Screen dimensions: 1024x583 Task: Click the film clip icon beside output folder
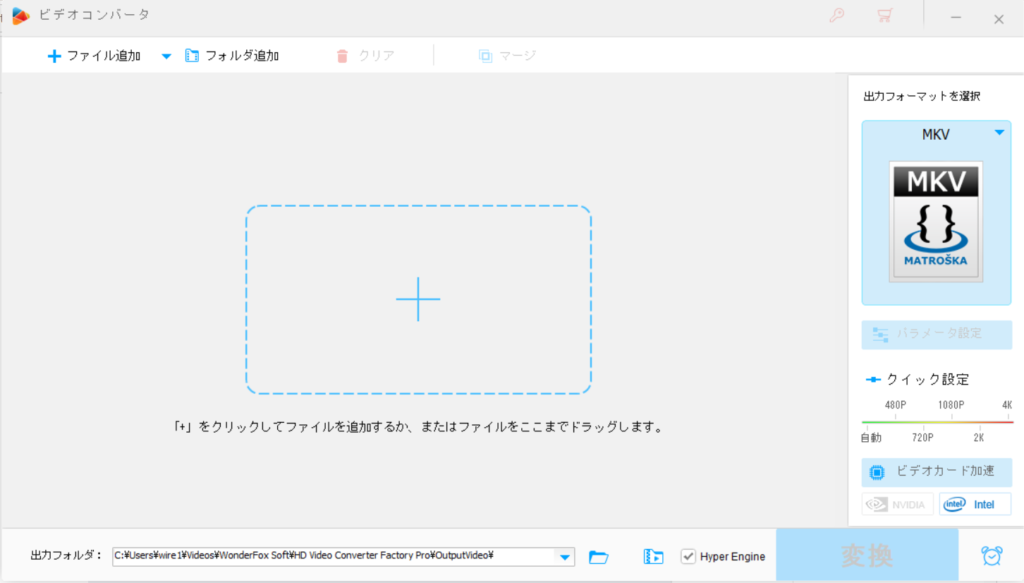point(654,557)
